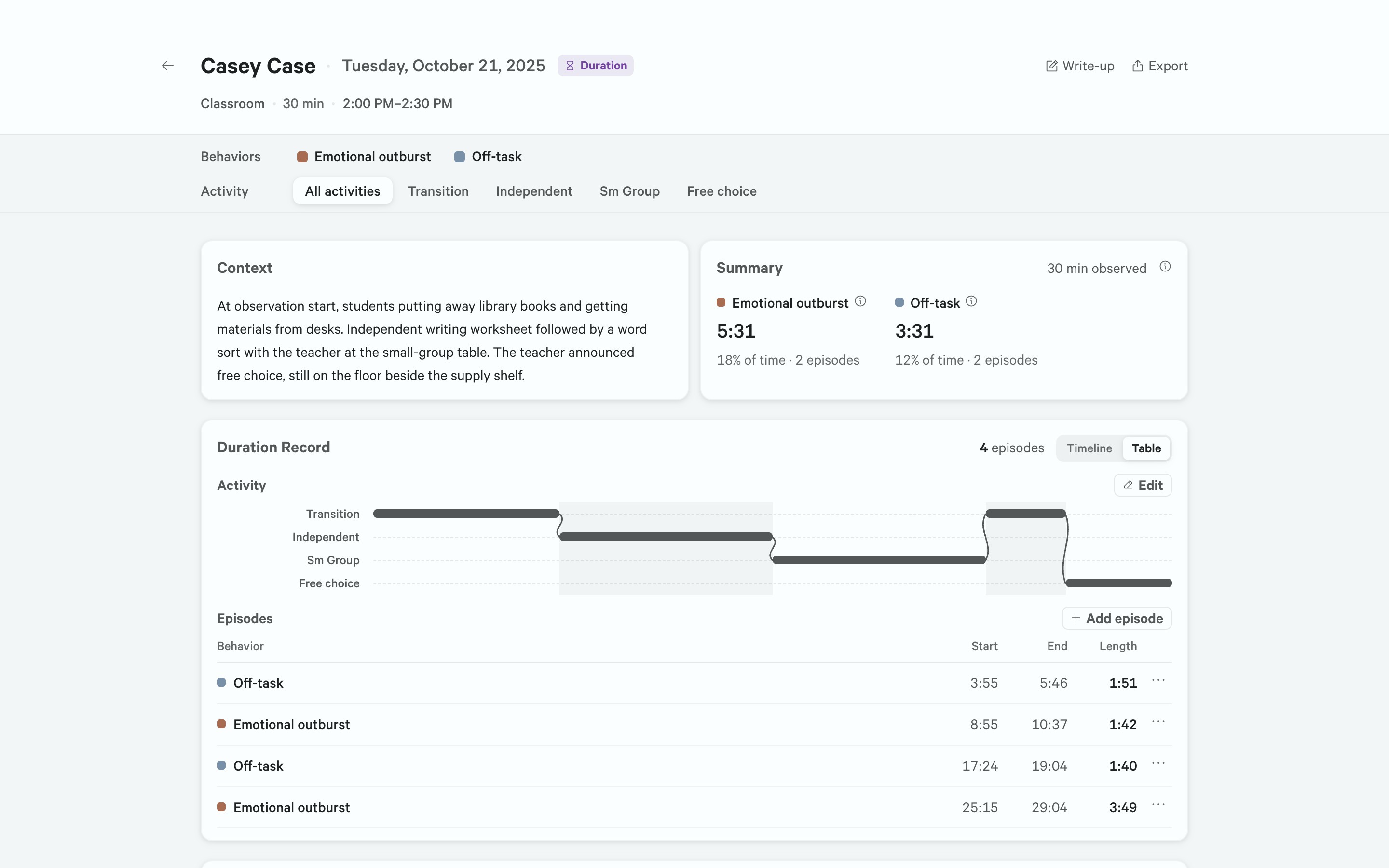Click the 19:04 end time
The image size is (1389, 868).
coord(1049,766)
